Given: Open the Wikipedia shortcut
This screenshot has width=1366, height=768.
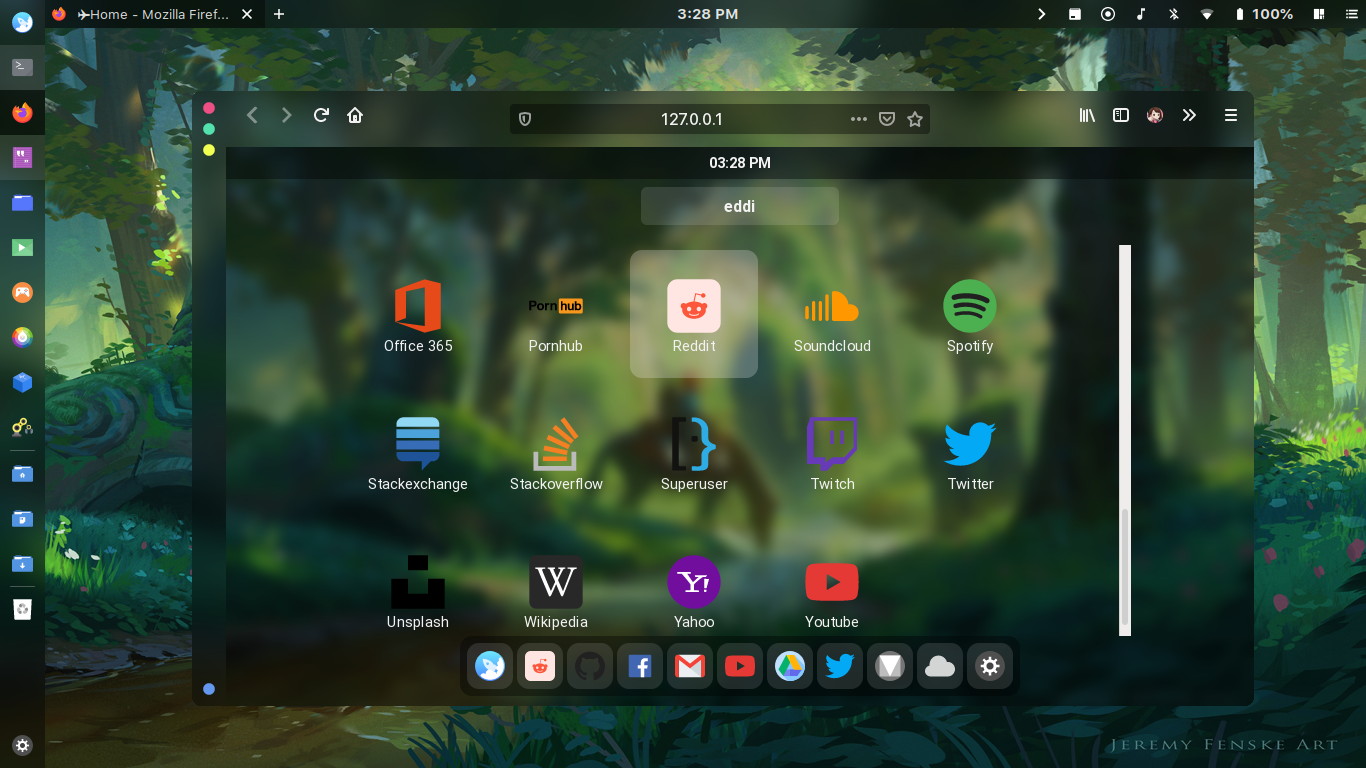Looking at the screenshot, I should coord(556,590).
